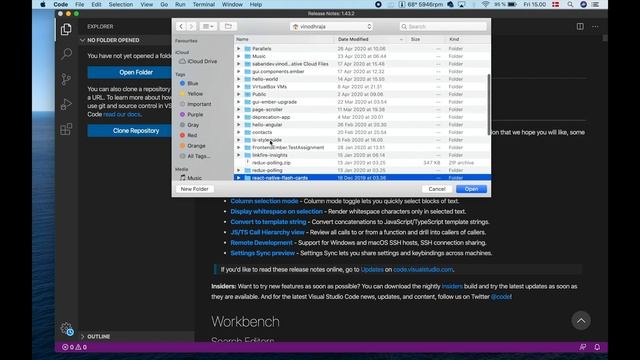Open the Selection menu
Screen dimensions: 640x360
[120, 4]
